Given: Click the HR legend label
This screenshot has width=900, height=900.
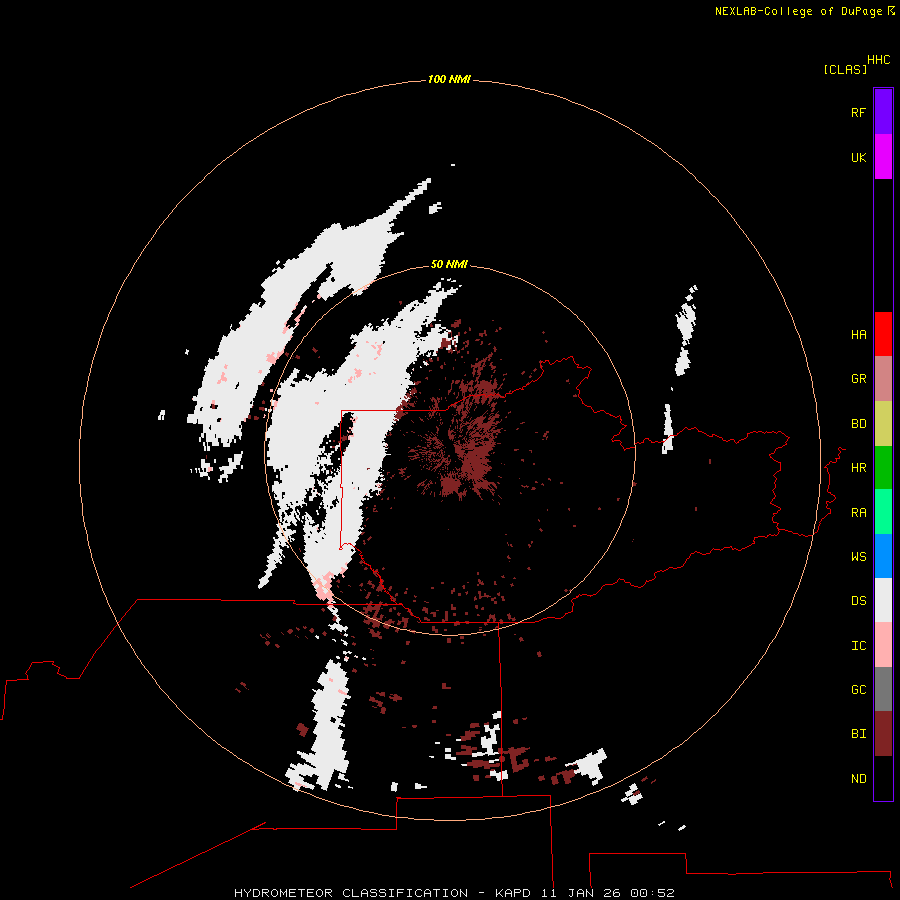Looking at the screenshot, I should pyautogui.click(x=858, y=468).
